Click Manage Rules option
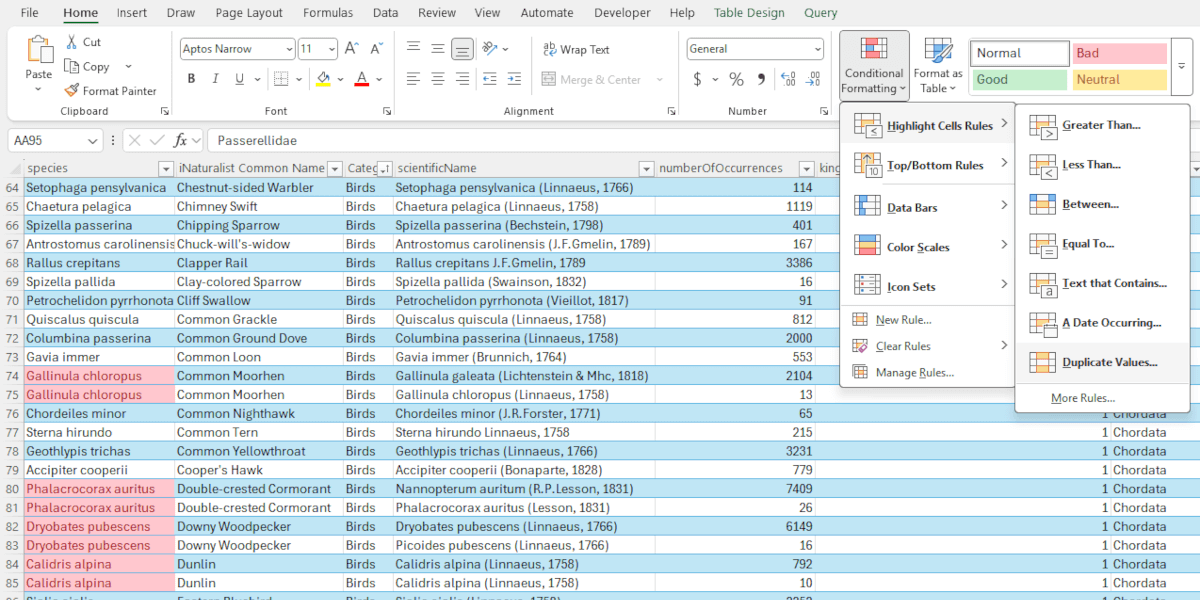 pyautogui.click(x=928, y=372)
